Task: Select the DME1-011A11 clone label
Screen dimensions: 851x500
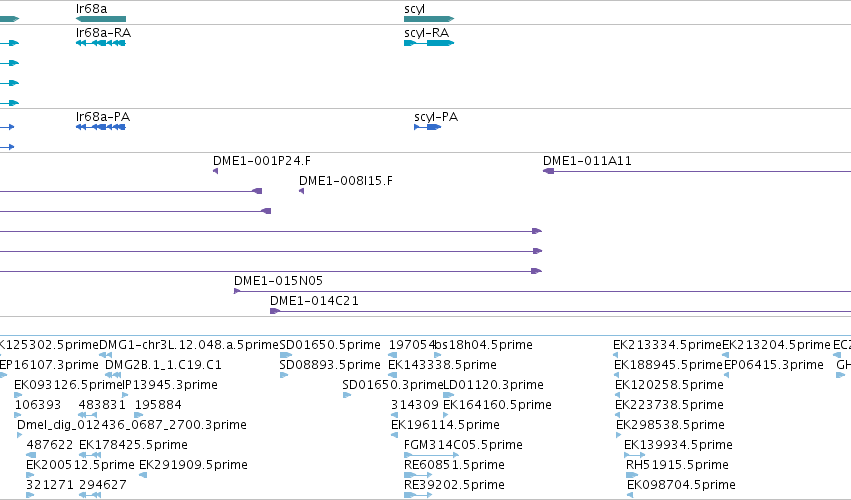Action: tap(587, 161)
